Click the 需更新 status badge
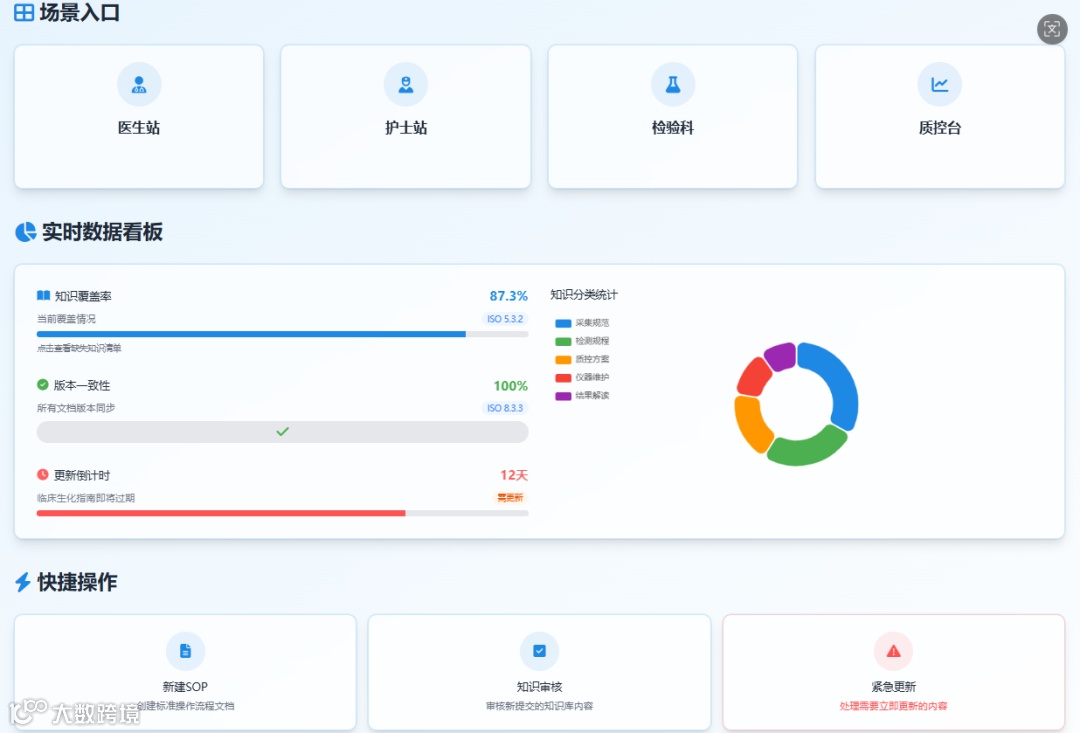Viewport: 1080px width, 733px height. coord(510,497)
